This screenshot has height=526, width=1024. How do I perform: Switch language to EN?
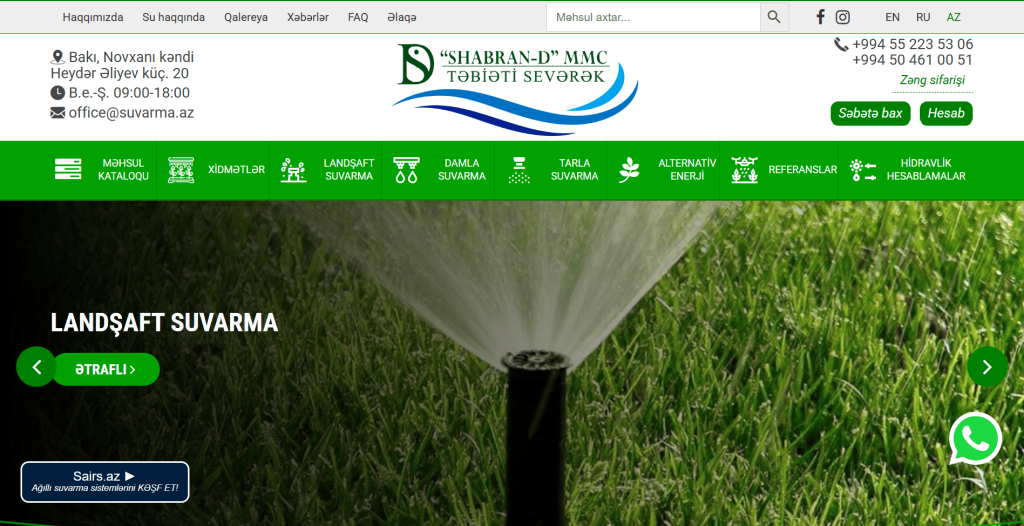pos(892,17)
